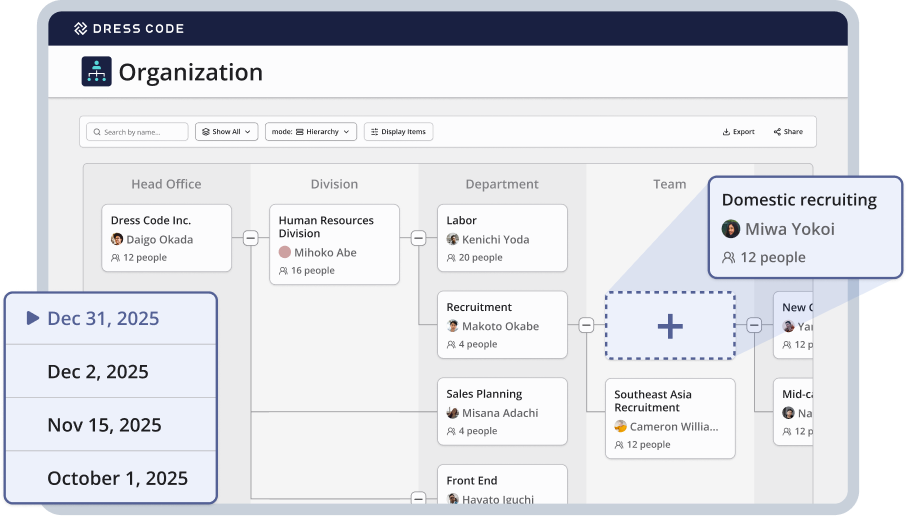Viewport: 907px width, 516px height.
Task: Click Mihoko Abe's avatar
Action: (x=285, y=252)
